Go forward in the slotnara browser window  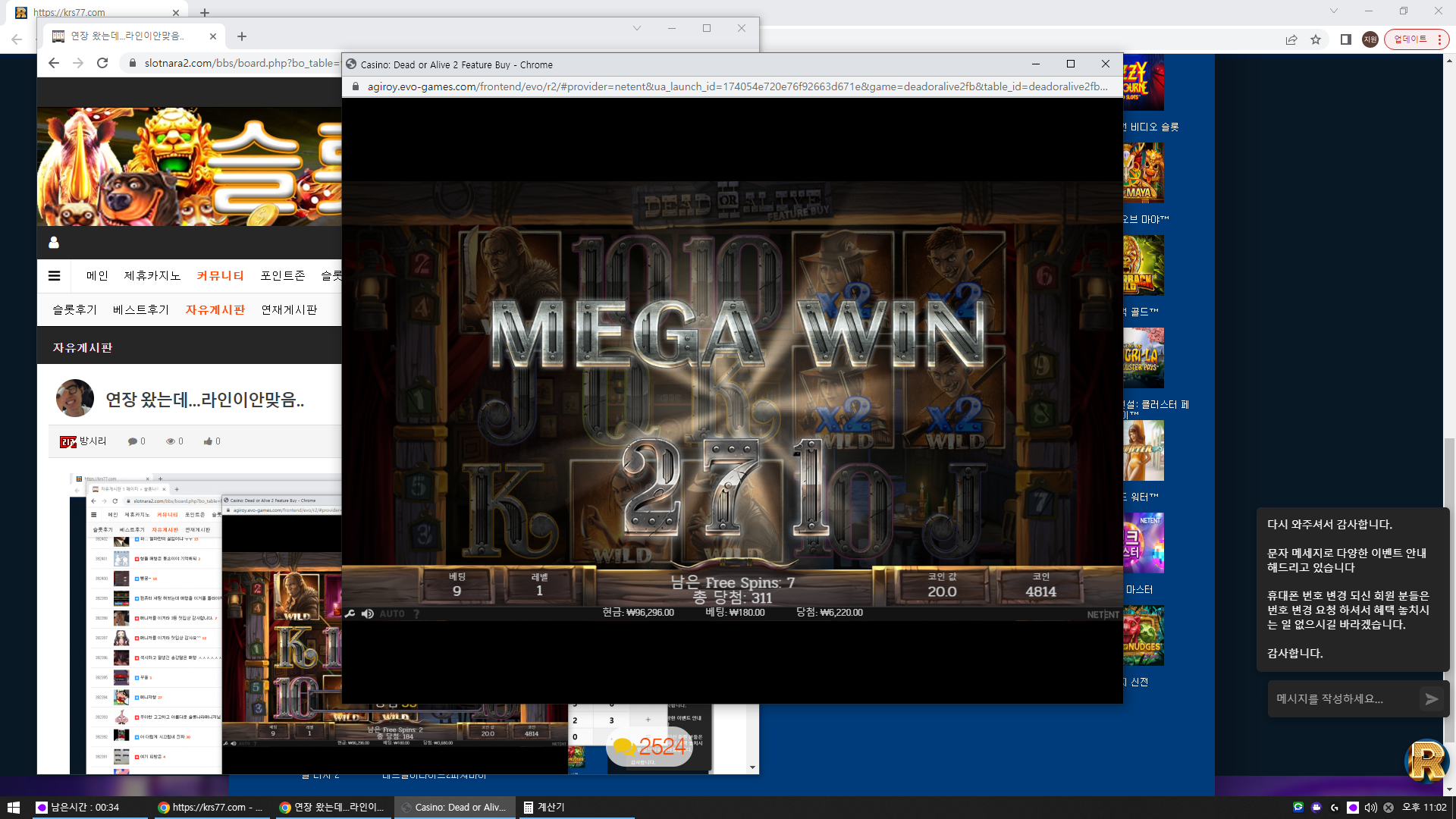tap(78, 63)
